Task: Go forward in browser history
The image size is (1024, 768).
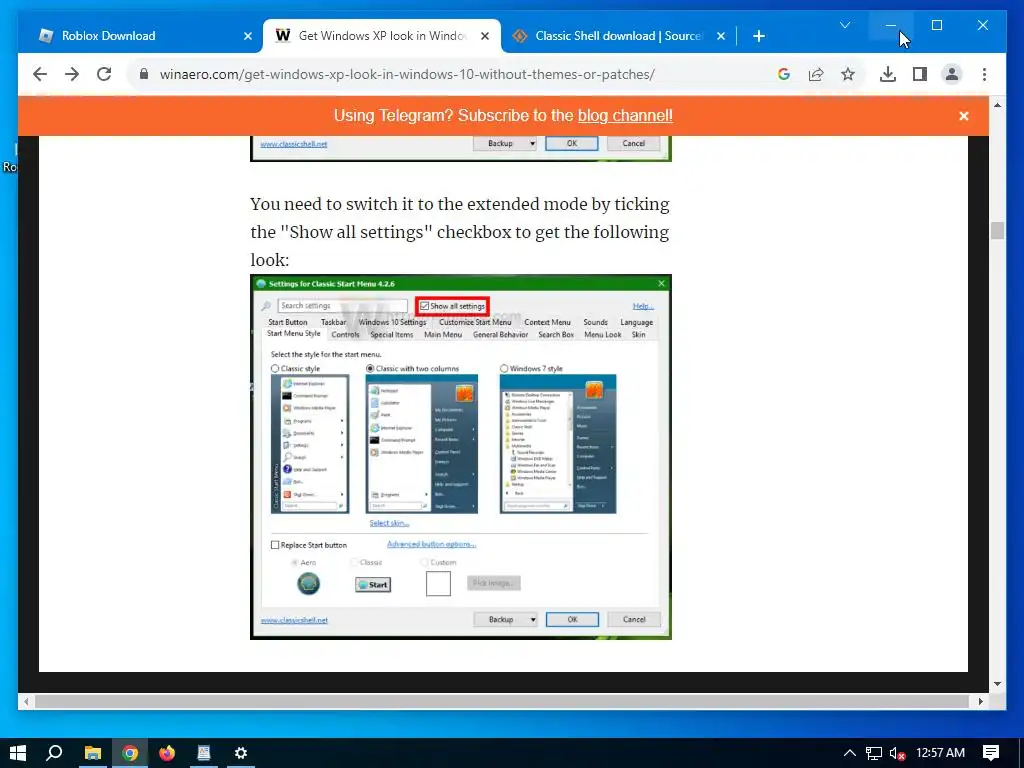Action: pos(72,74)
